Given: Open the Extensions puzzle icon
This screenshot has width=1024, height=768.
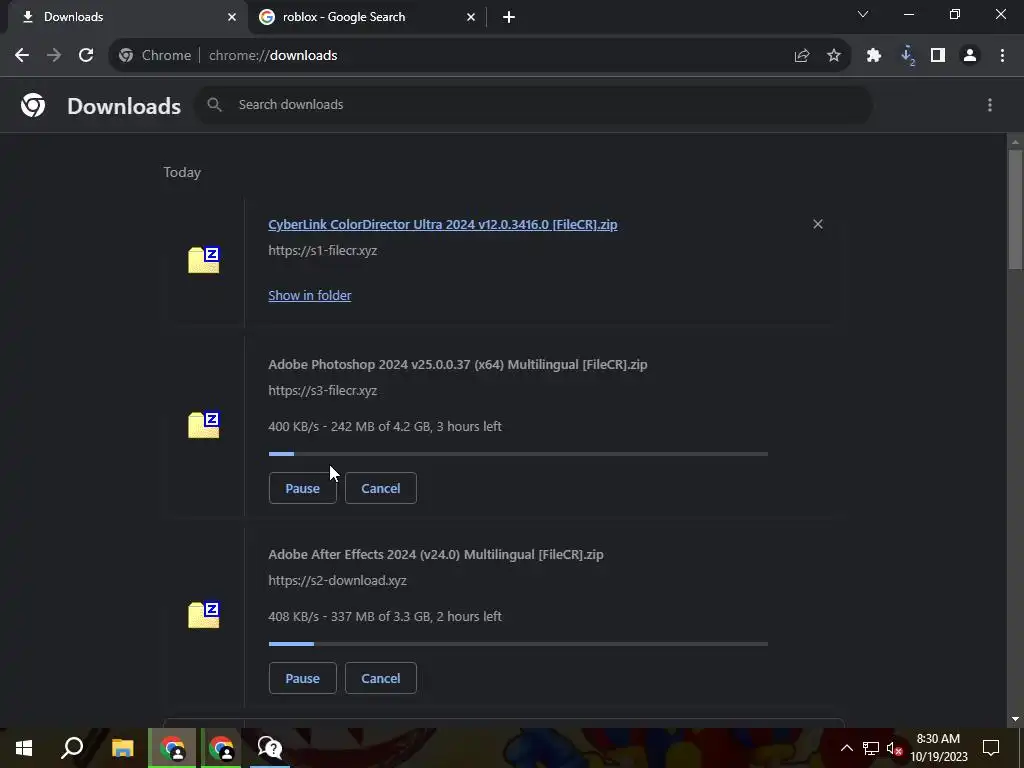Looking at the screenshot, I should [x=874, y=56].
